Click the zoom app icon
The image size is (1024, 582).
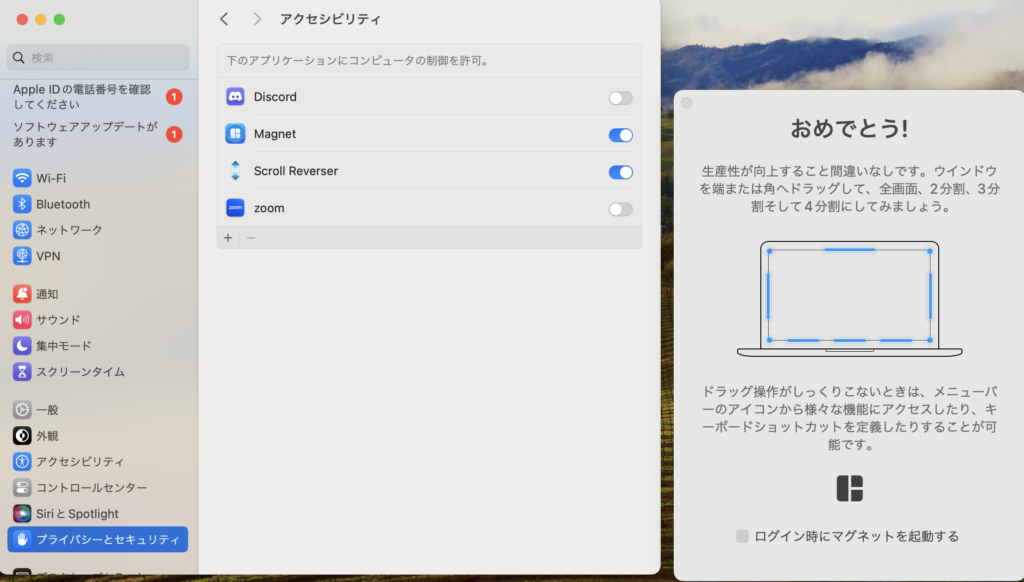pyautogui.click(x=235, y=208)
